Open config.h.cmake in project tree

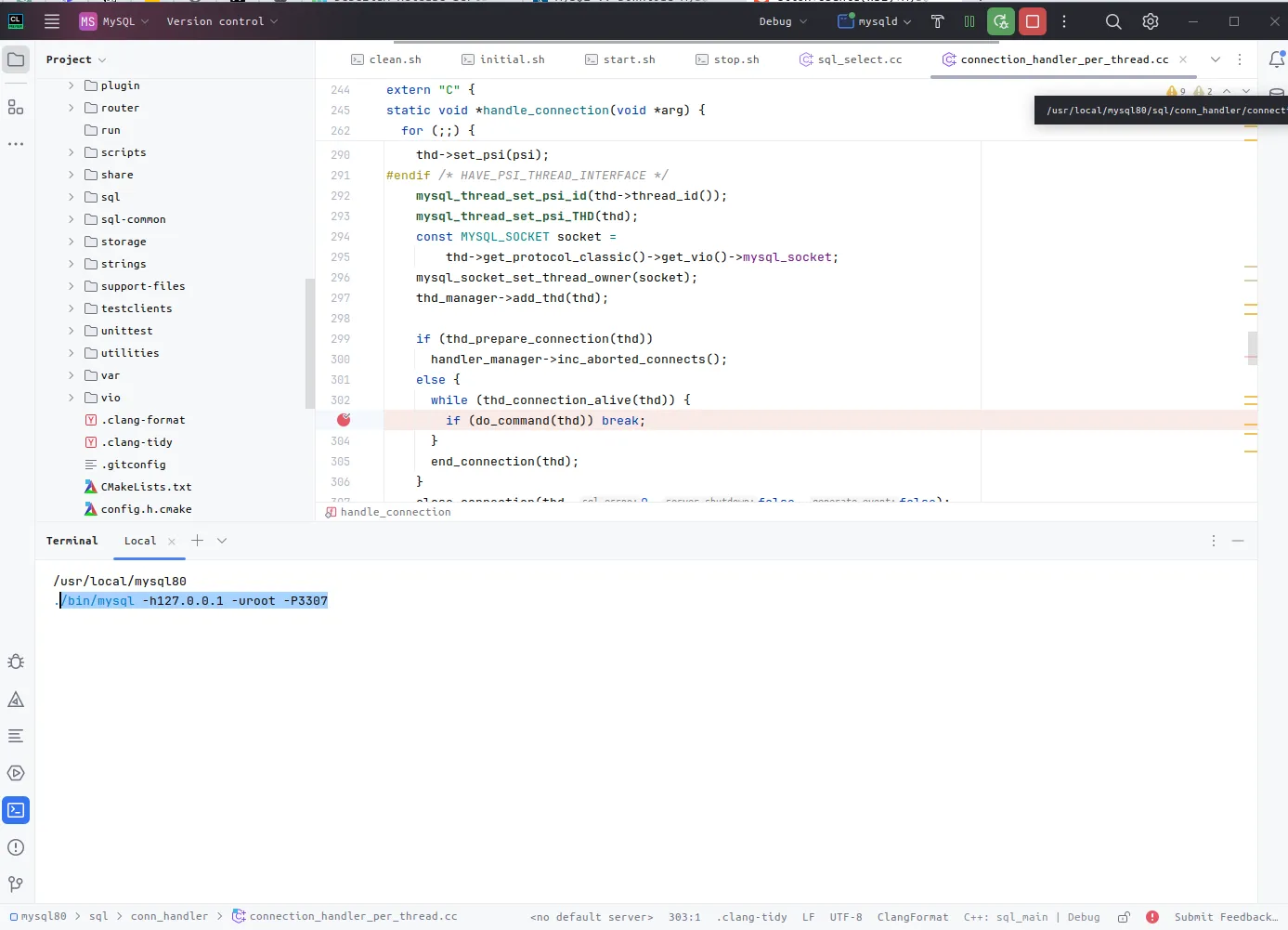(138, 509)
